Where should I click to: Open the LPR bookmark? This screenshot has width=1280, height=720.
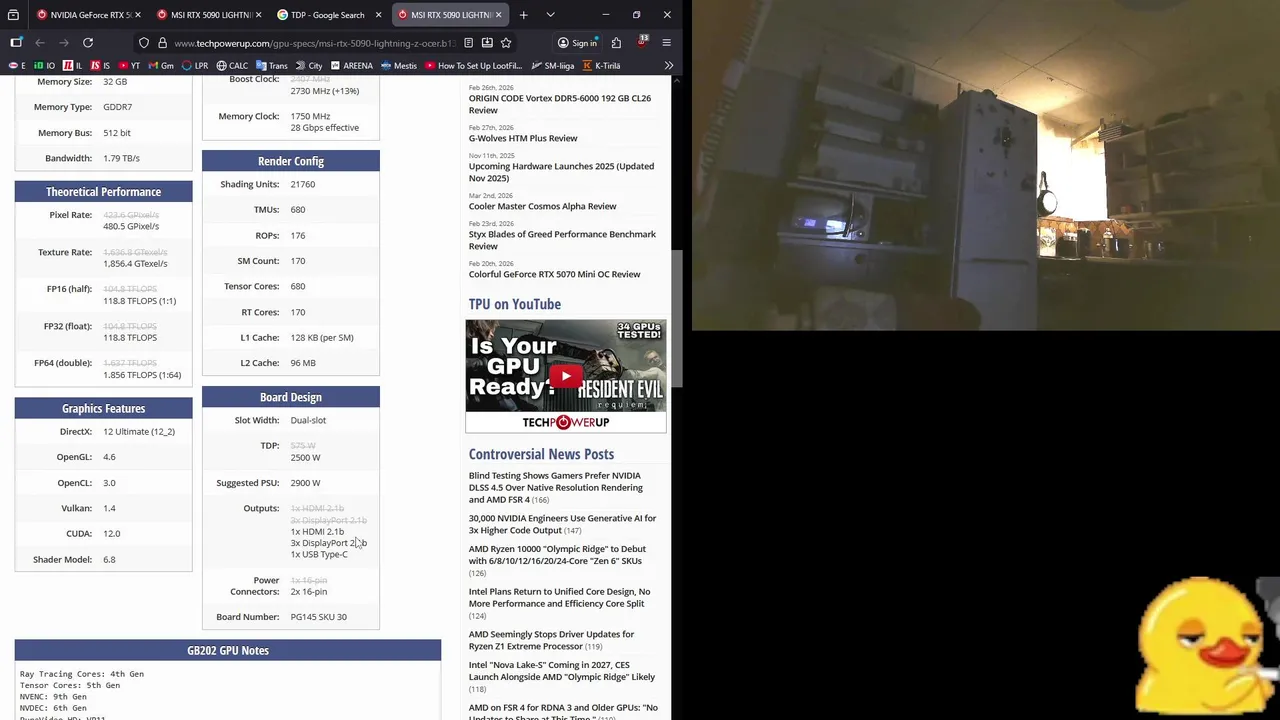coord(195,66)
